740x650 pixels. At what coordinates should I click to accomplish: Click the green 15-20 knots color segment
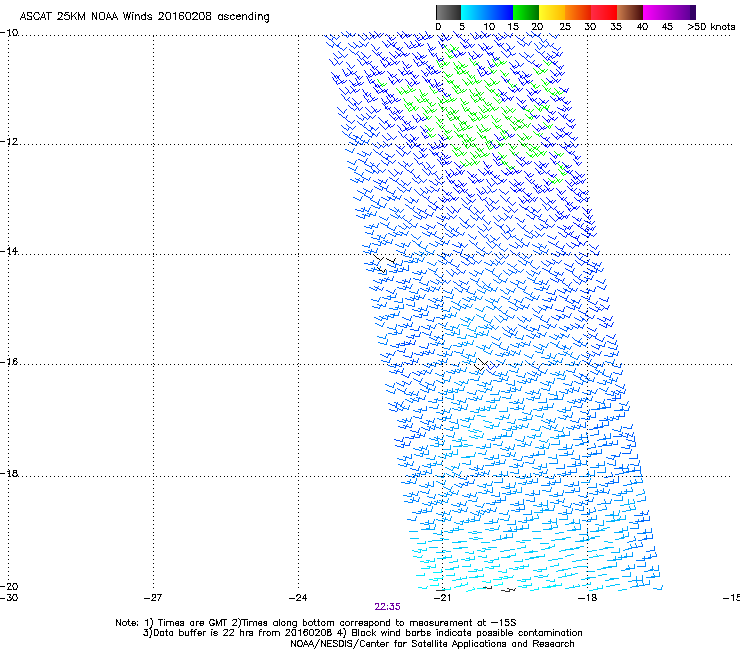click(526, 12)
